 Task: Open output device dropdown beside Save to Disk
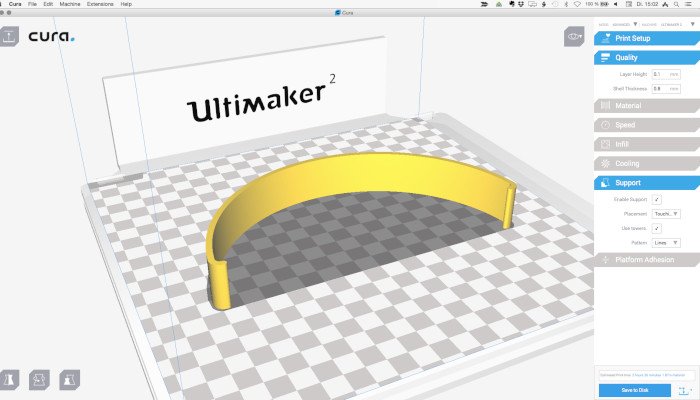click(685, 391)
